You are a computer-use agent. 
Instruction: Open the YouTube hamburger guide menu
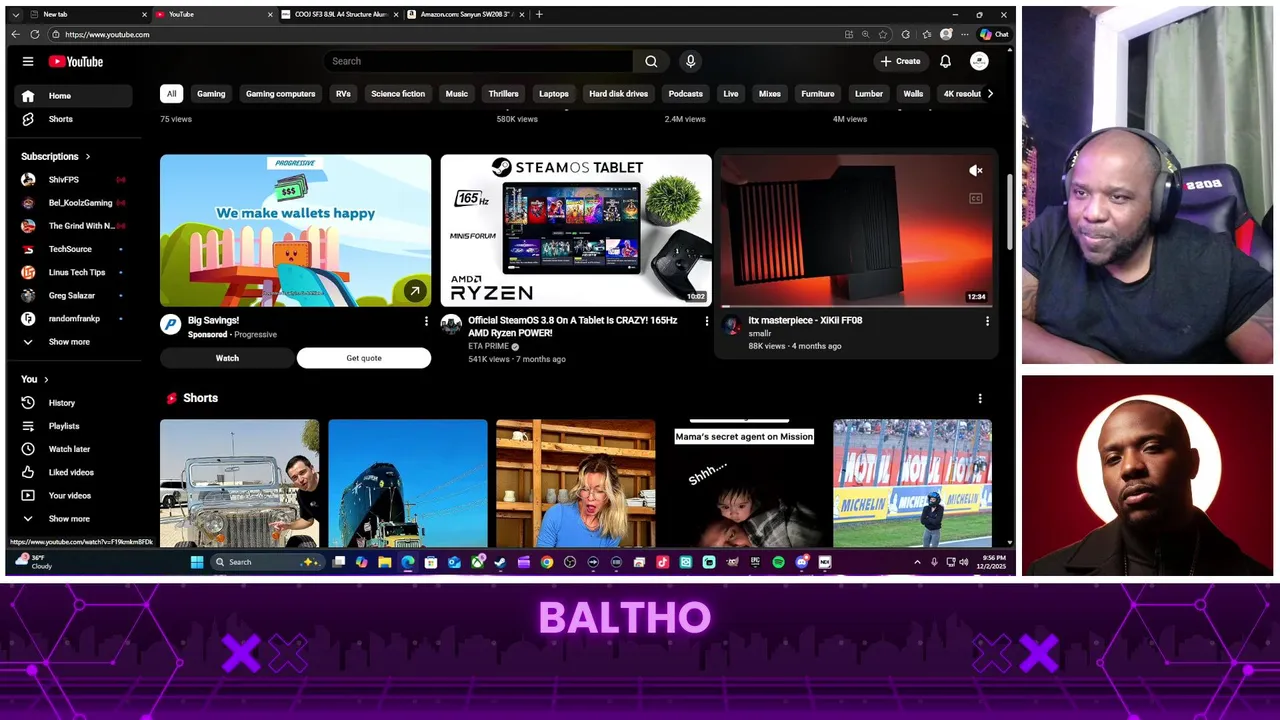tap(28, 61)
